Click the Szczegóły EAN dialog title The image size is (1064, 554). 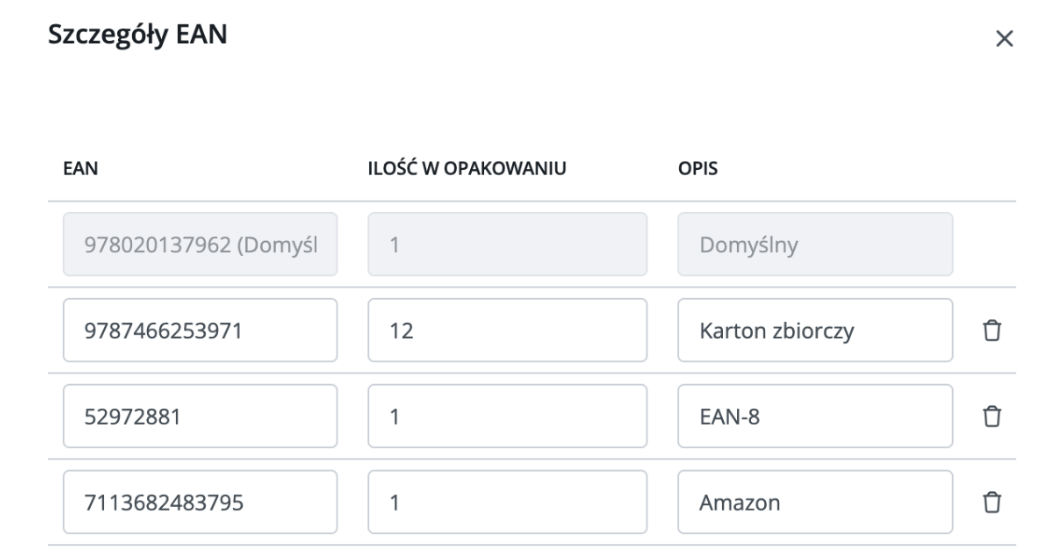pos(138,35)
